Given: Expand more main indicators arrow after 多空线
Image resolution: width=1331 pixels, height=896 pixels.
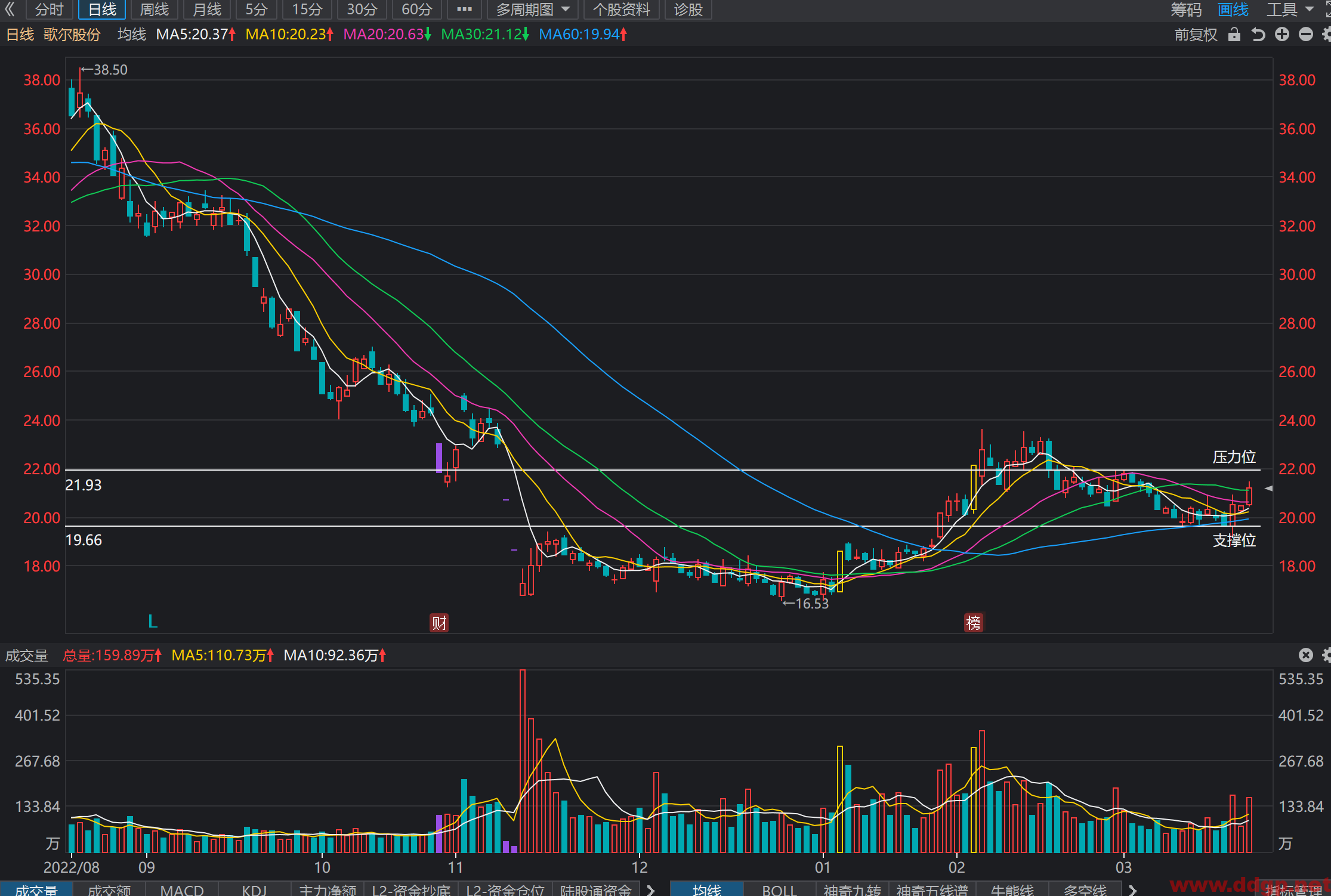Looking at the screenshot, I should pyautogui.click(x=1133, y=889).
